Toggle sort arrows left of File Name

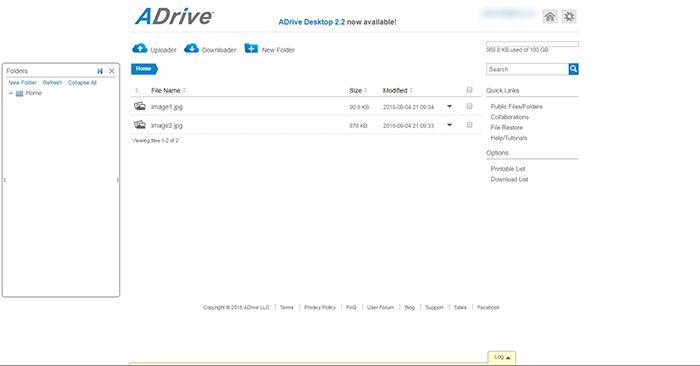pos(137,91)
